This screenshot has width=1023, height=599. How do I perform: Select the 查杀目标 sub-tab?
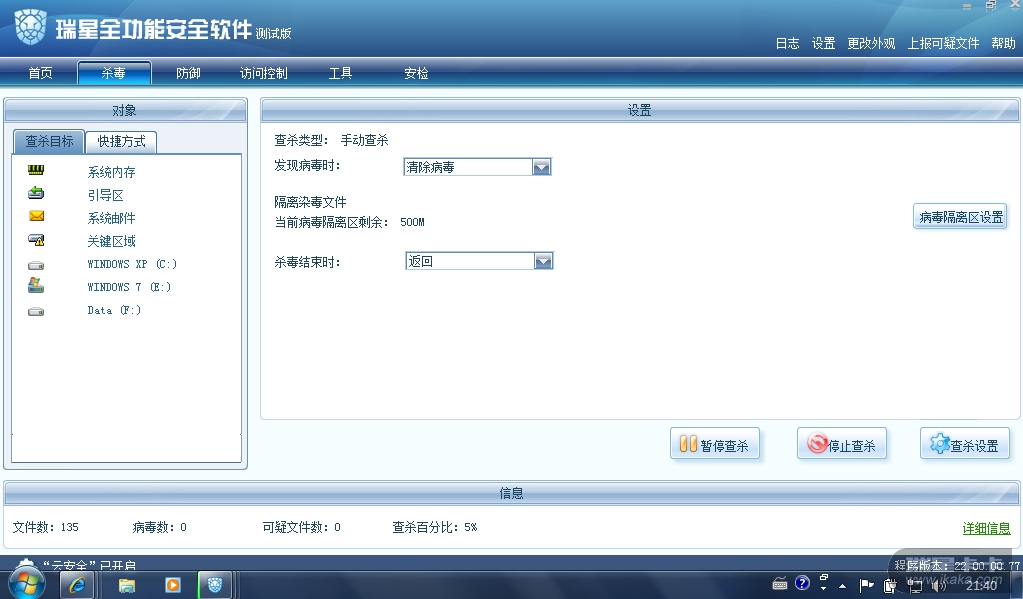[49, 141]
